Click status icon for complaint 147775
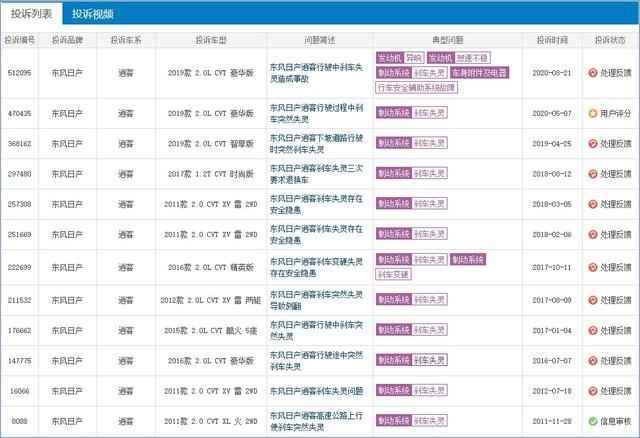This screenshot has height=438, width=640. point(593,361)
